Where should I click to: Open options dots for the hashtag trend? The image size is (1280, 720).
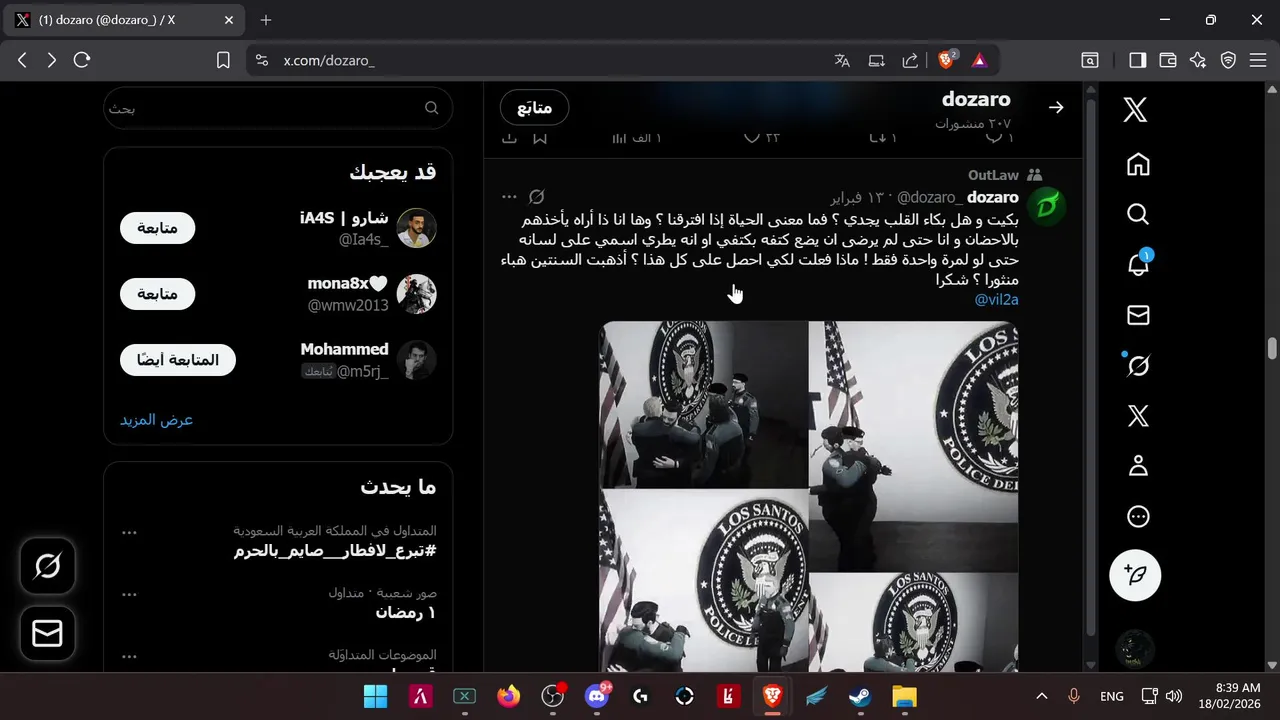[x=129, y=532]
